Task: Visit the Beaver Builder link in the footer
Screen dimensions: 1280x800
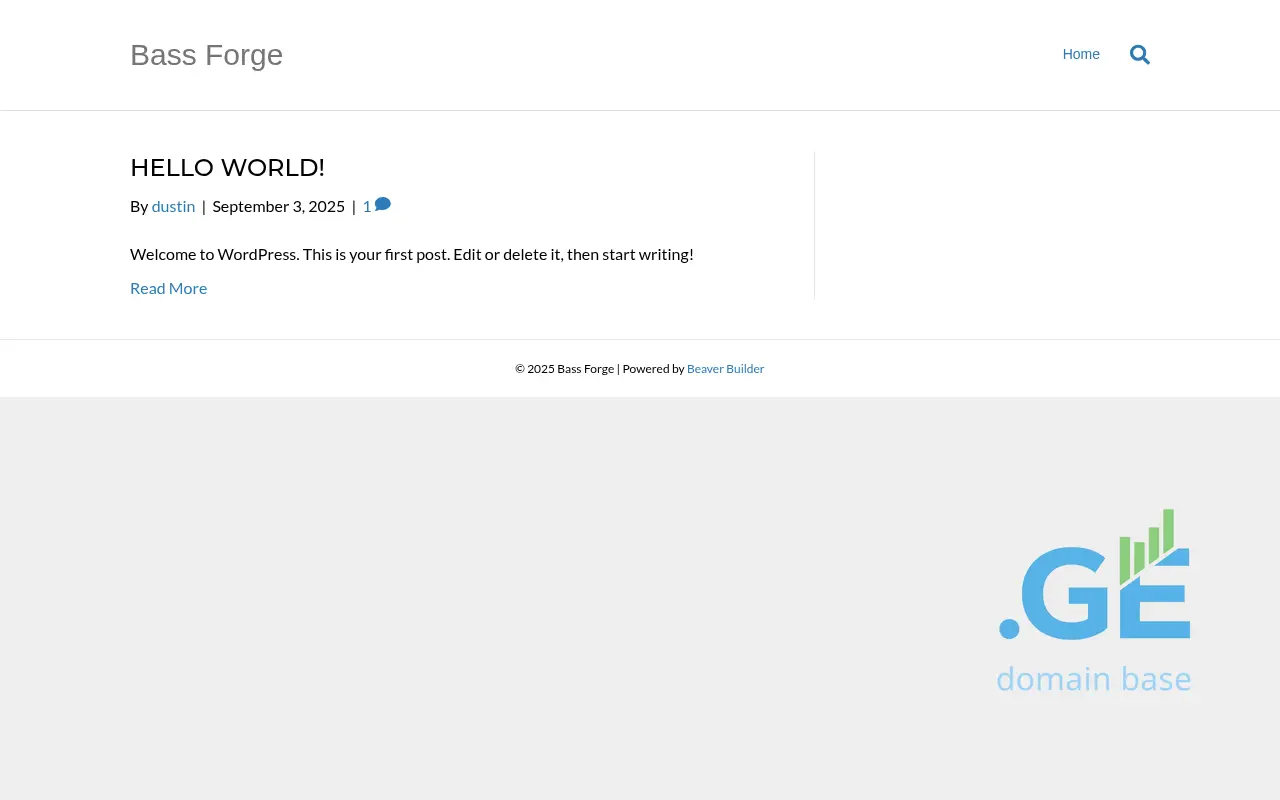Action: click(725, 368)
